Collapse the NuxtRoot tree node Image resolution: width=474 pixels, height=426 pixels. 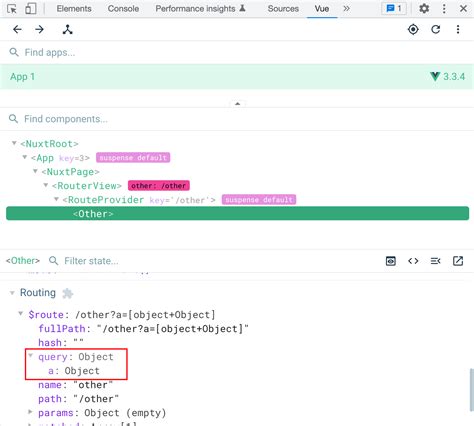(14, 143)
